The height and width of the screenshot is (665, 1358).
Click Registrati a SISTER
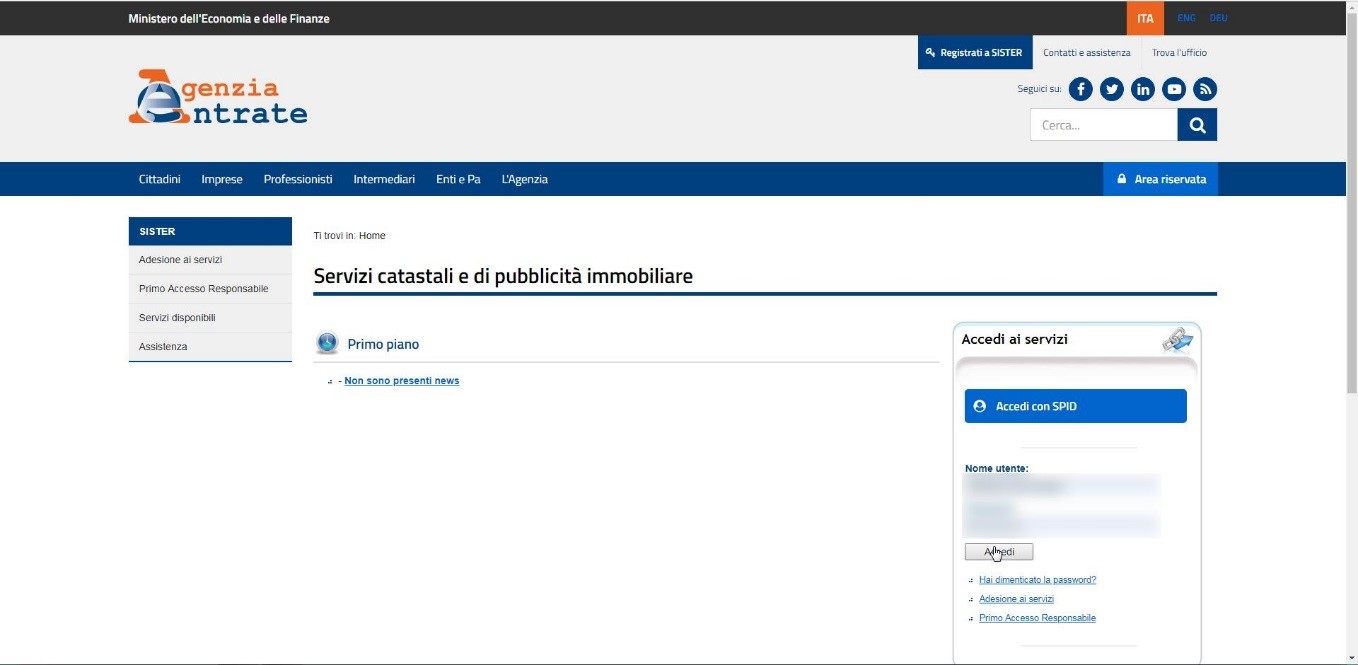[974, 52]
